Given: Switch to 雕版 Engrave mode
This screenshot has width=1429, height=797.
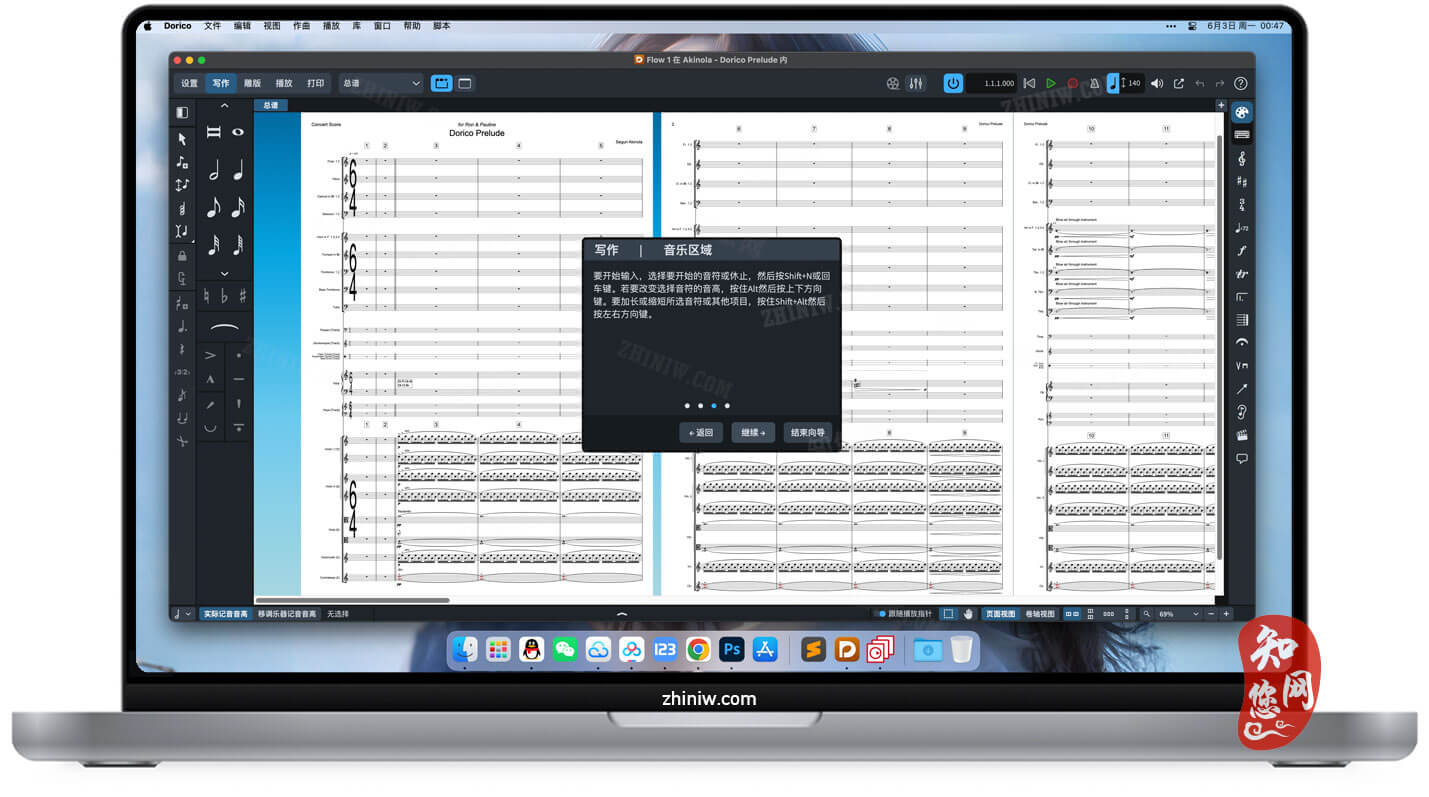Looking at the screenshot, I should click(252, 83).
